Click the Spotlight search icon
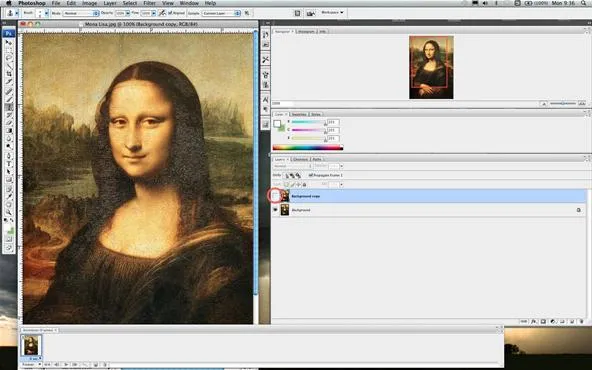 (x=584, y=3)
